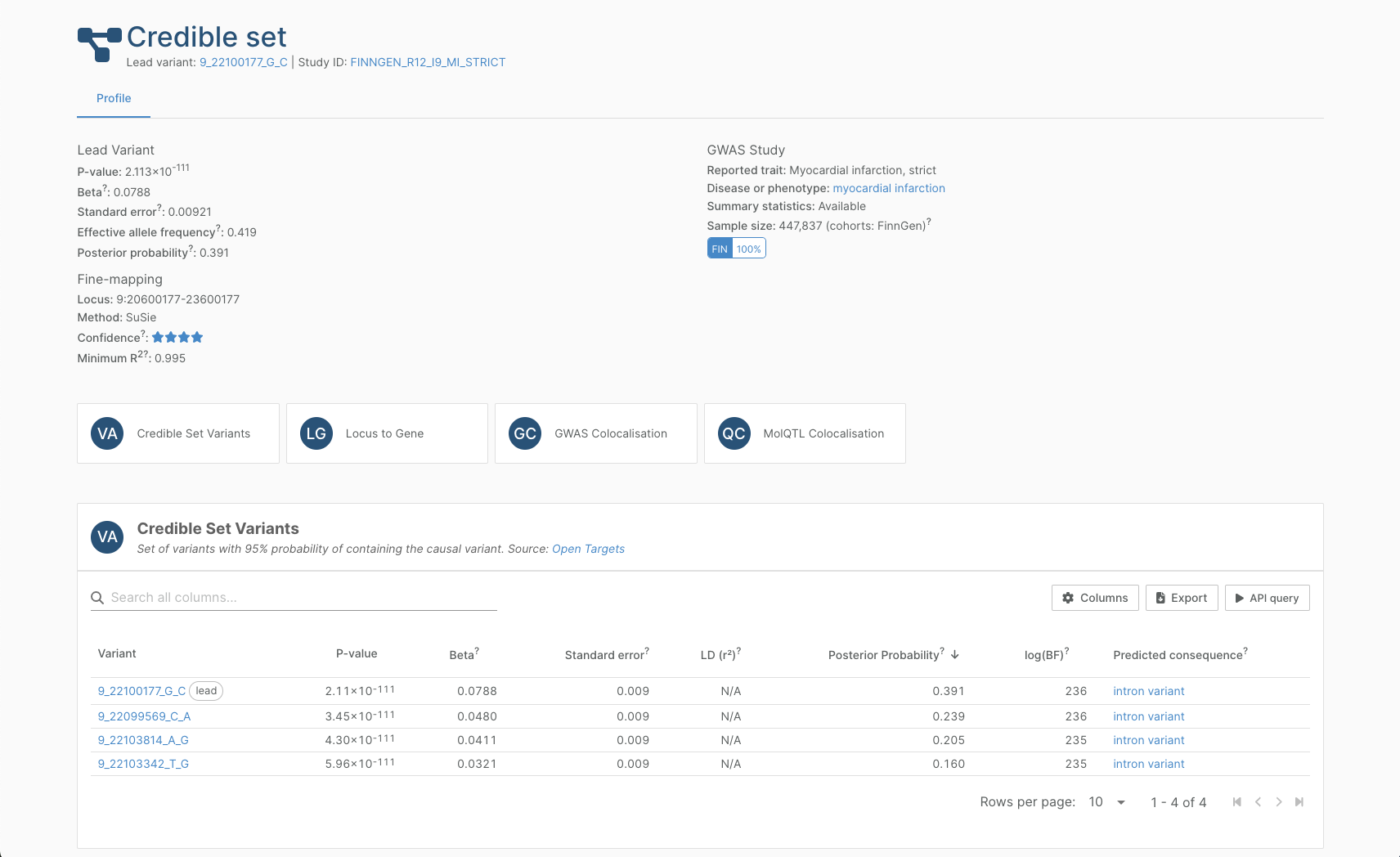
Task: Open Locus to Gene via the LG icon
Action: click(x=316, y=433)
